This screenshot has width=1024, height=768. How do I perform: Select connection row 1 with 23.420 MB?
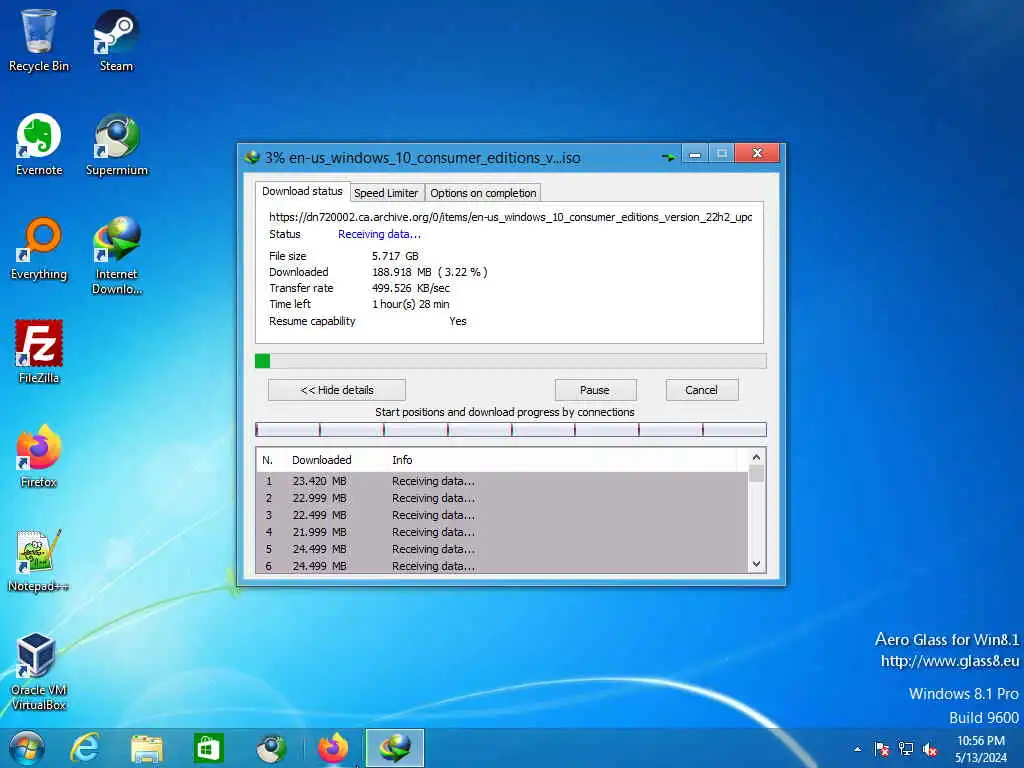tap(502, 481)
